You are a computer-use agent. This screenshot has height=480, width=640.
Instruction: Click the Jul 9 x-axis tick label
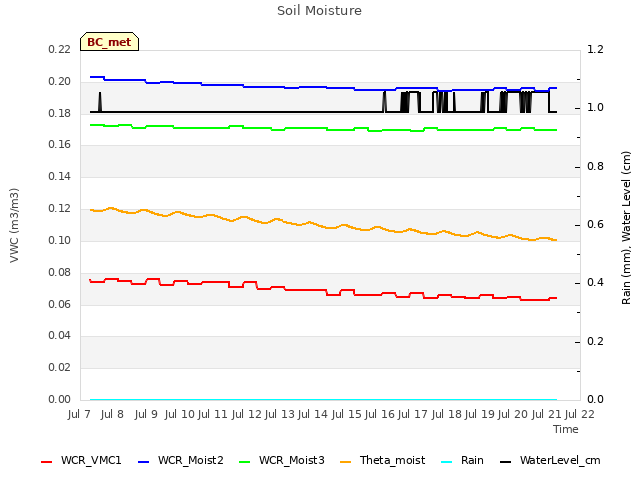point(146,414)
